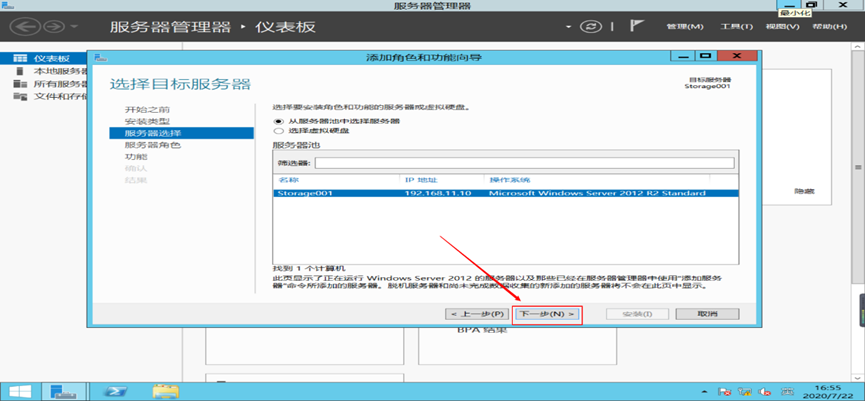Click the 上一步(P) button

[476, 314]
